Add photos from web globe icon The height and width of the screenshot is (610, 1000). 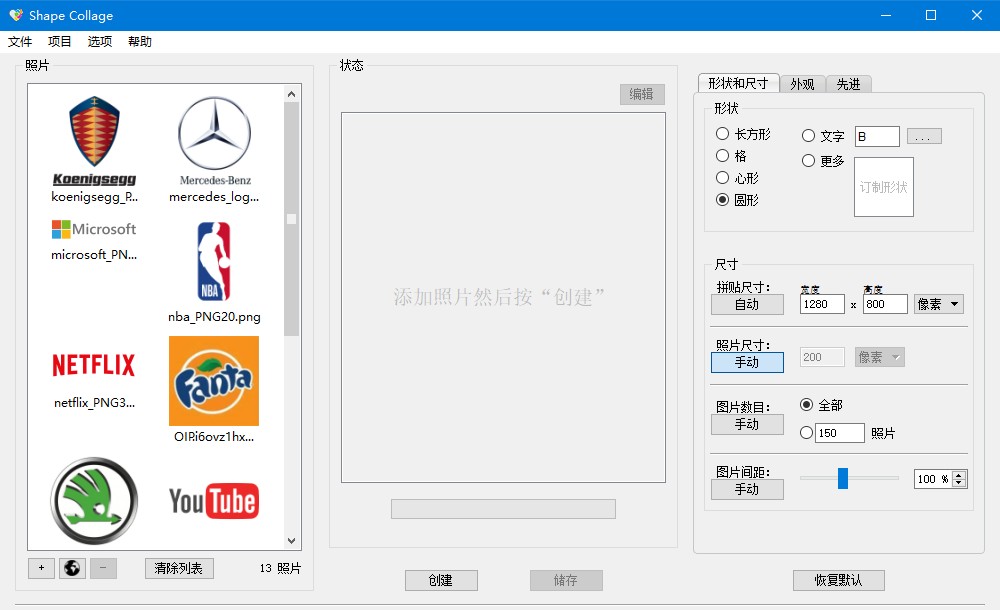point(72,568)
